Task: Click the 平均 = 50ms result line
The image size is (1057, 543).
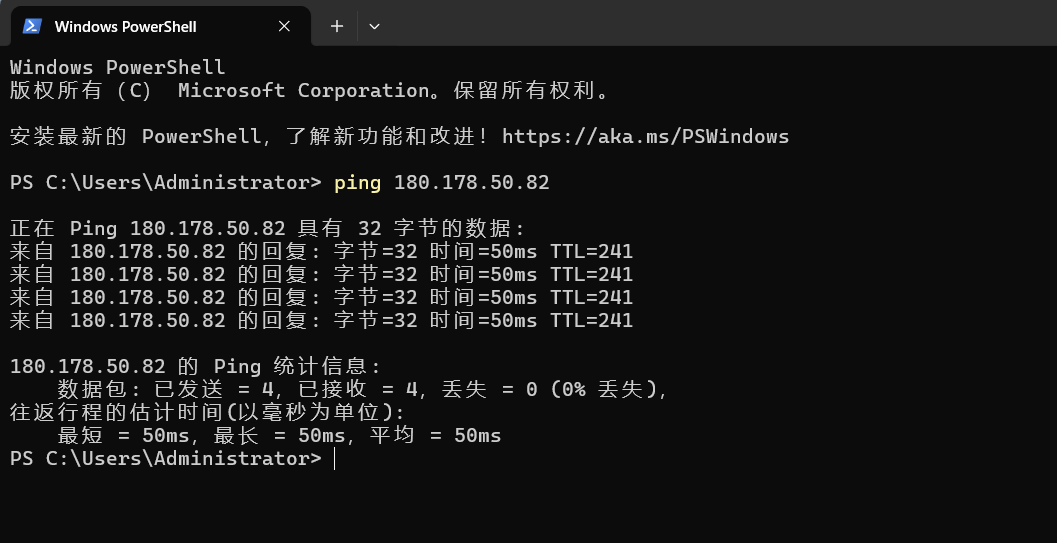Action: [280, 436]
